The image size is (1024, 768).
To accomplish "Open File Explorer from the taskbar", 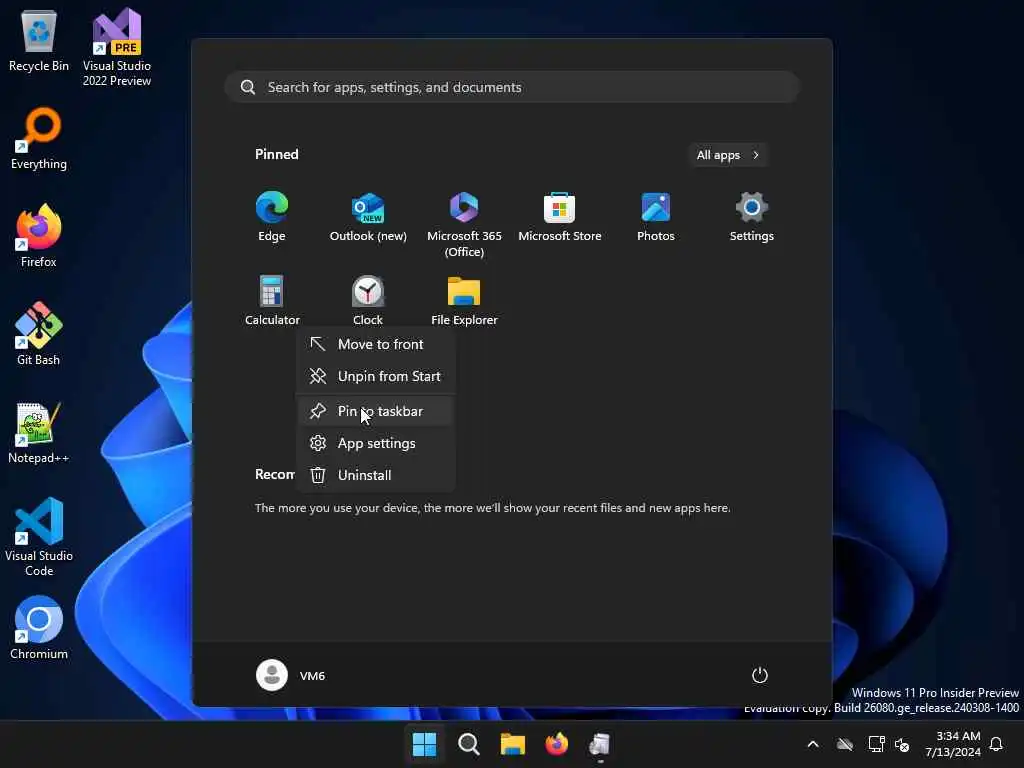I will [x=513, y=744].
